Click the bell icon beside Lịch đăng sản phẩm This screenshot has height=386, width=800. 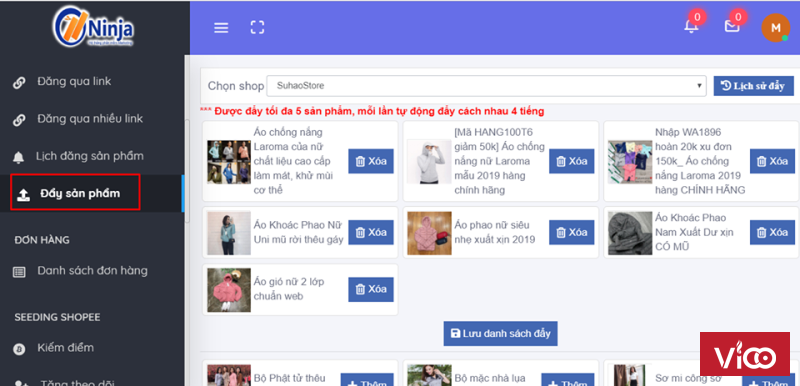click(19, 158)
